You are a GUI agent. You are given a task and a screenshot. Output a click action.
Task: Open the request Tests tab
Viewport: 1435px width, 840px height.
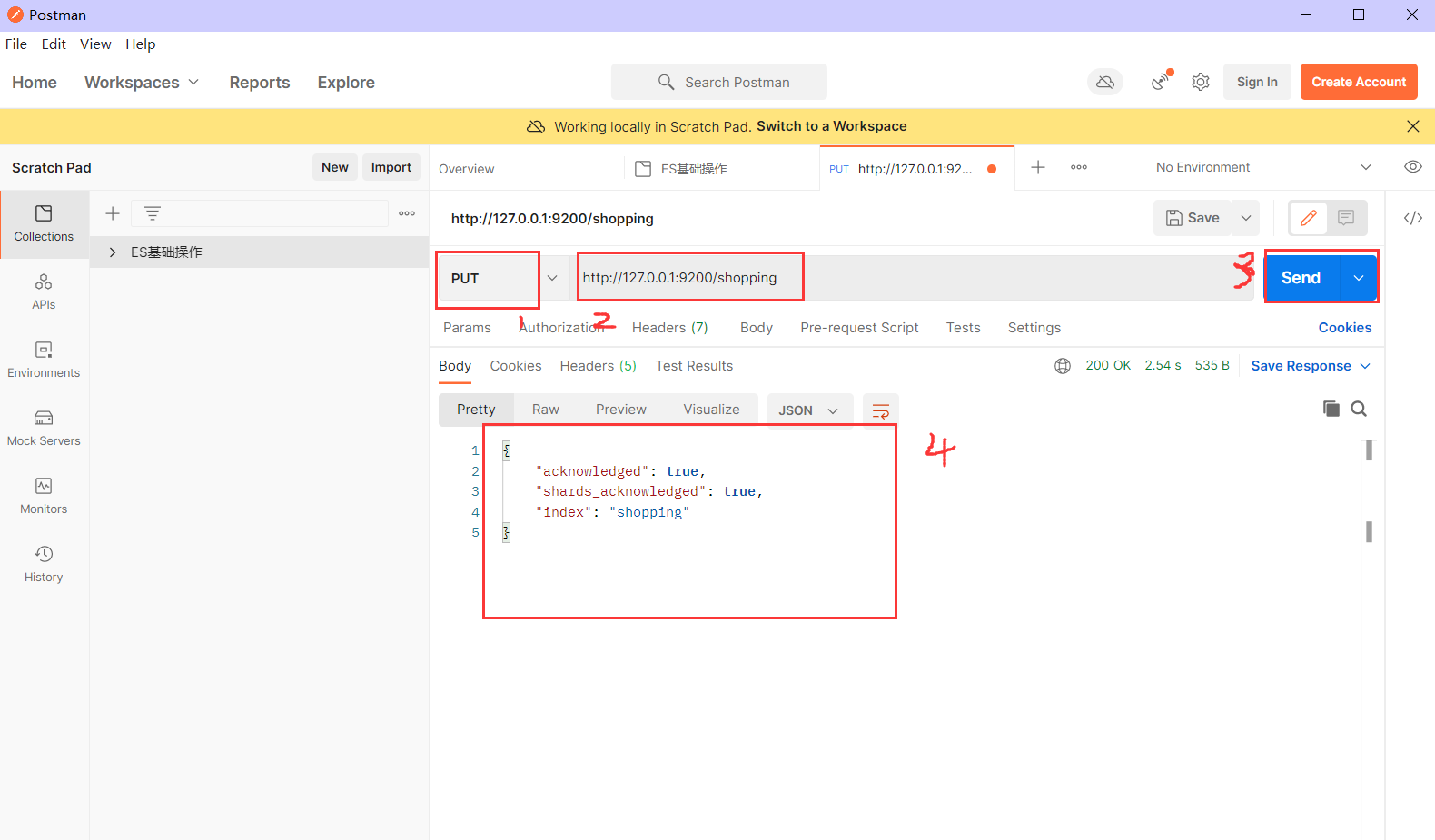[x=964, y=328]
